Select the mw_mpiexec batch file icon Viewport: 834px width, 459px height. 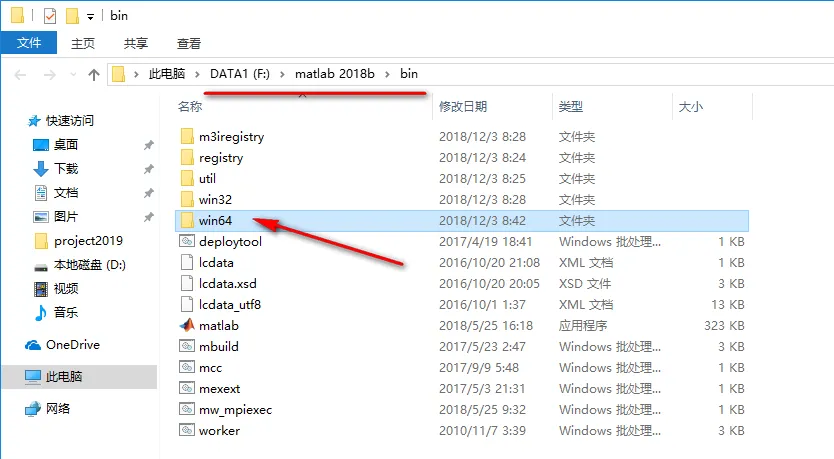(x=187, y=409)
